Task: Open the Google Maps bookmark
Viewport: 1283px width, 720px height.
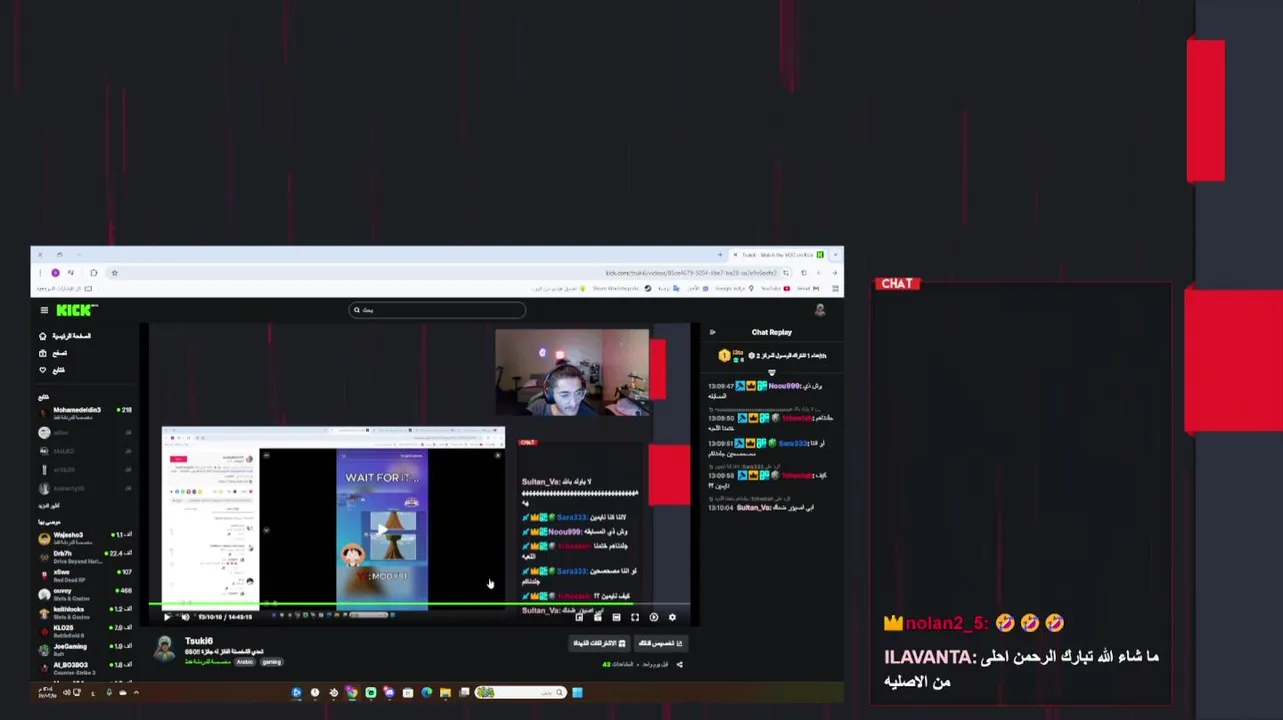Action: tap(735, 288)
